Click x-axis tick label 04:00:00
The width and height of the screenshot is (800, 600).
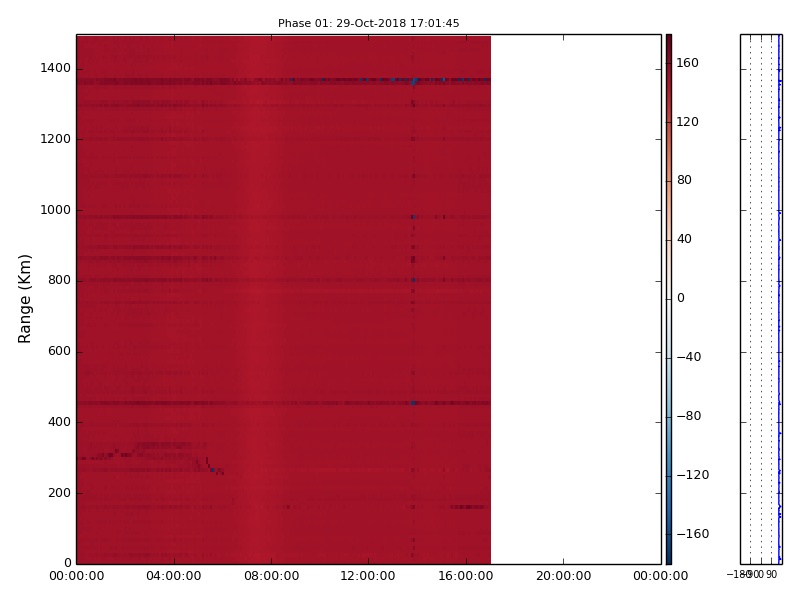click(x=174, y=576)
